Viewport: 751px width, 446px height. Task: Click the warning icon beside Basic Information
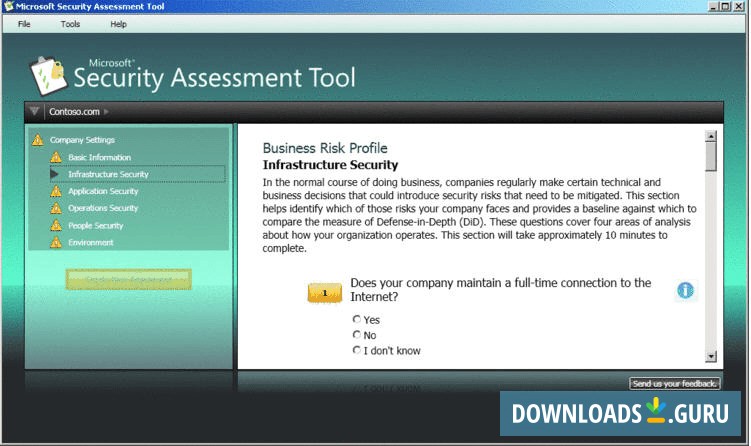56,157
